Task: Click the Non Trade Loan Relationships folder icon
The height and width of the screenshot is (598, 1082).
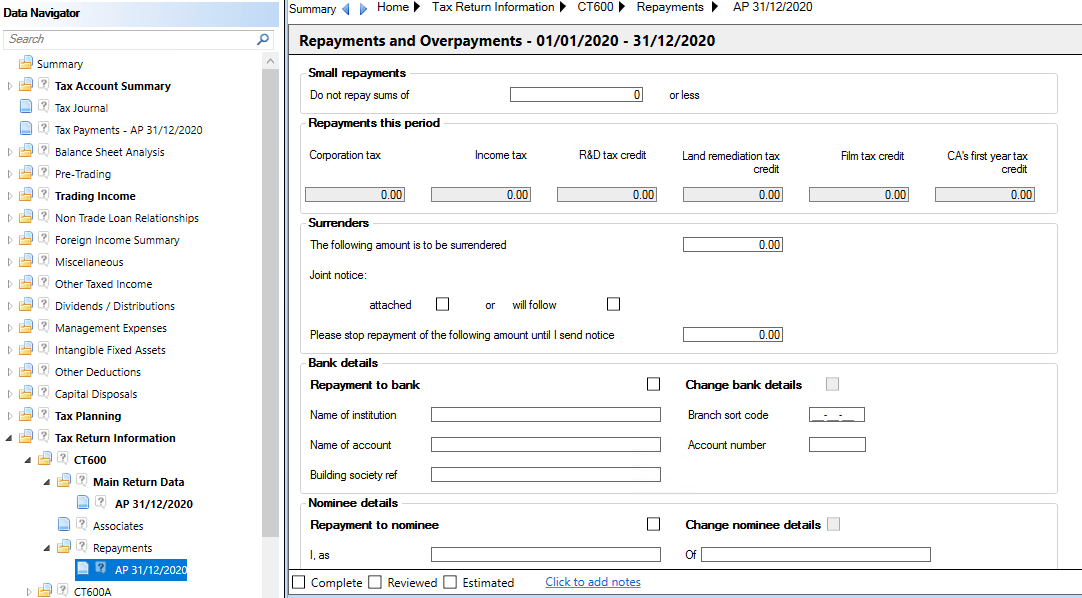Action: pyautogui.click(x=26, y=218)
